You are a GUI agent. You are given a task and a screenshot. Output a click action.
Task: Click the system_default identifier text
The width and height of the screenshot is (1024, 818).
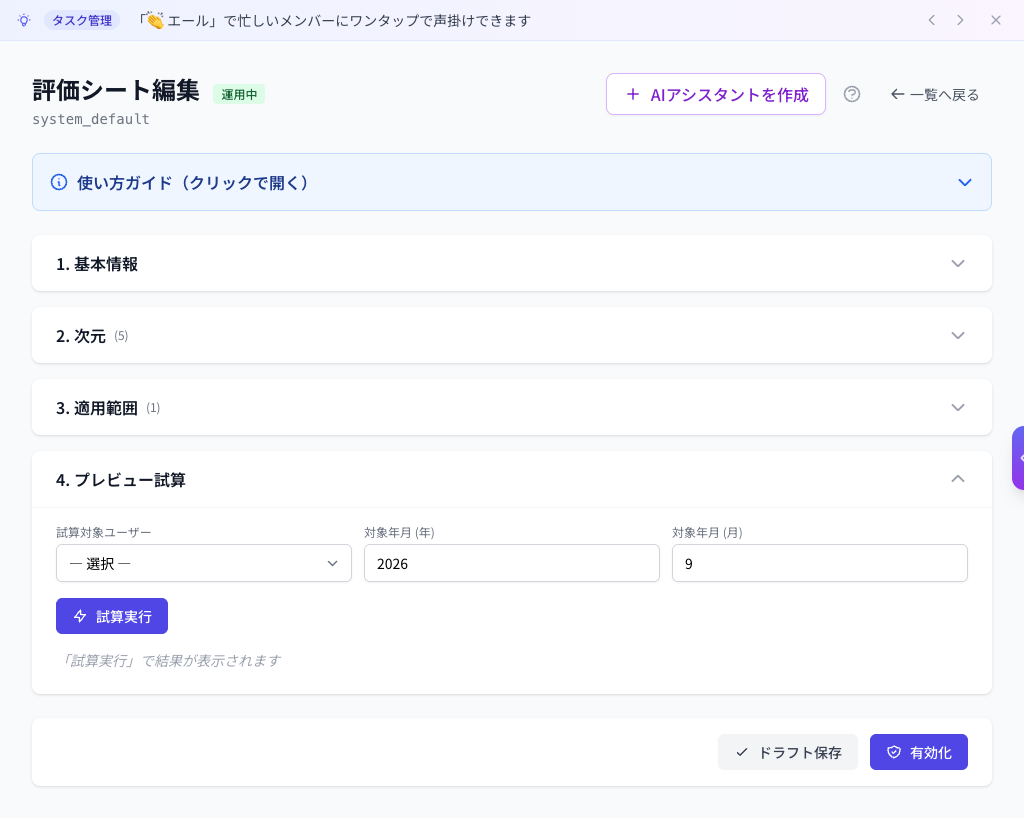point(91,119)
